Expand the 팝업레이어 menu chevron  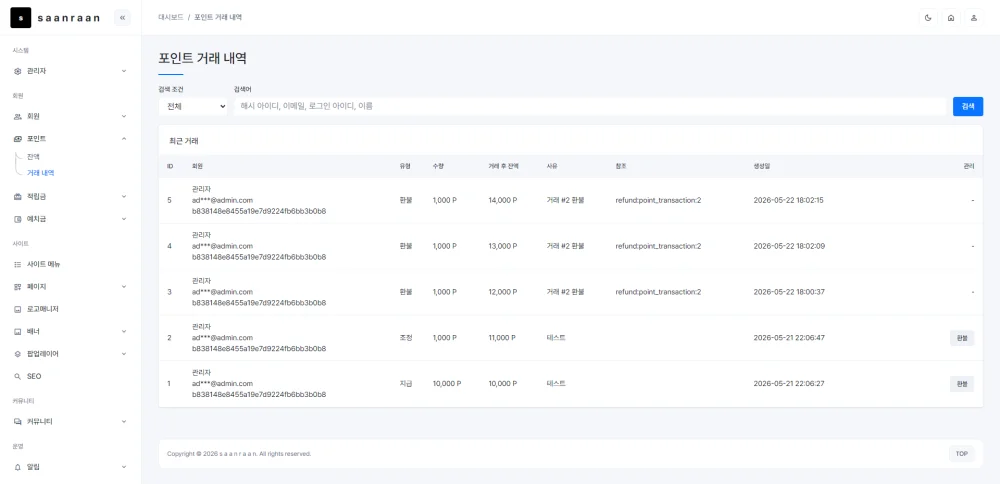(x=124, y=354)
